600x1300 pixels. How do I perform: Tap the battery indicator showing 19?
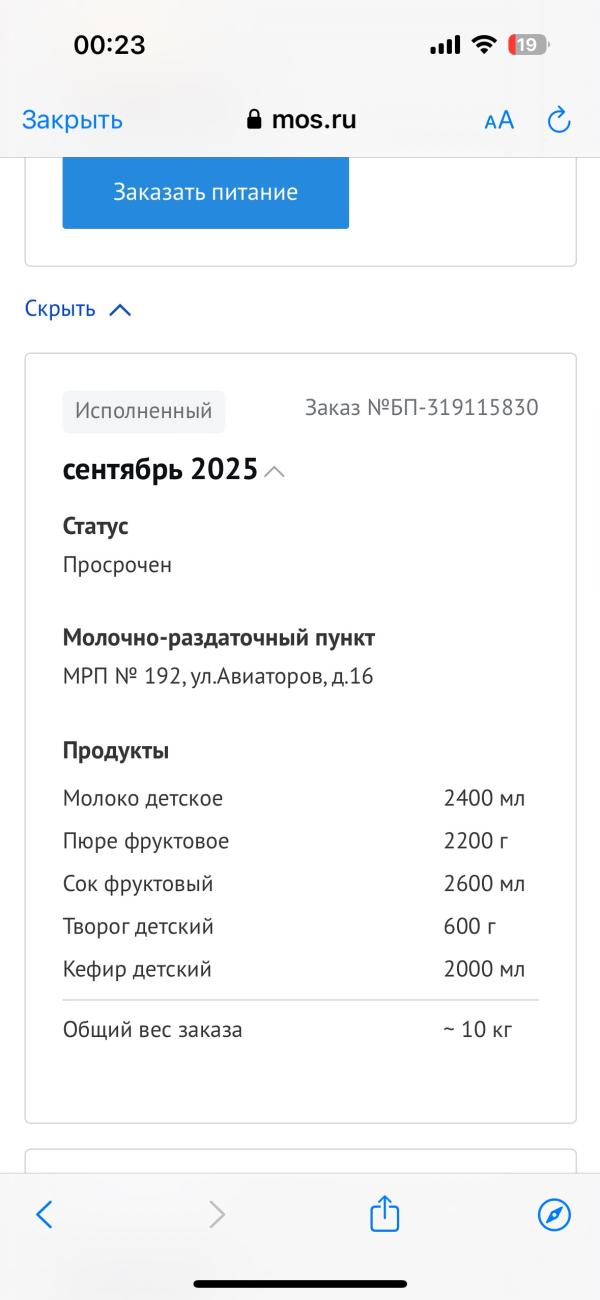point(527,45)
